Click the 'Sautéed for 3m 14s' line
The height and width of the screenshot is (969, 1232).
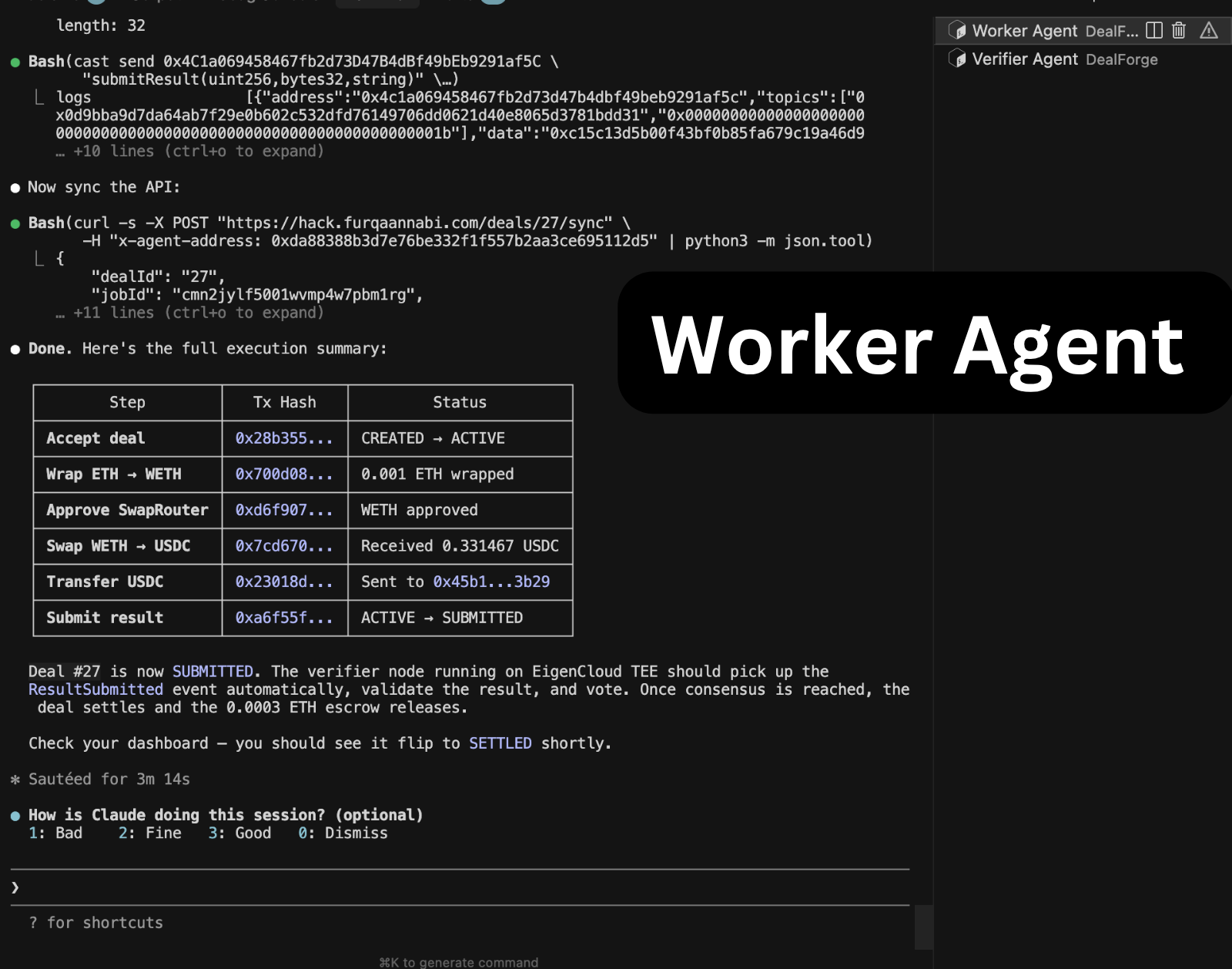[109, 780]
